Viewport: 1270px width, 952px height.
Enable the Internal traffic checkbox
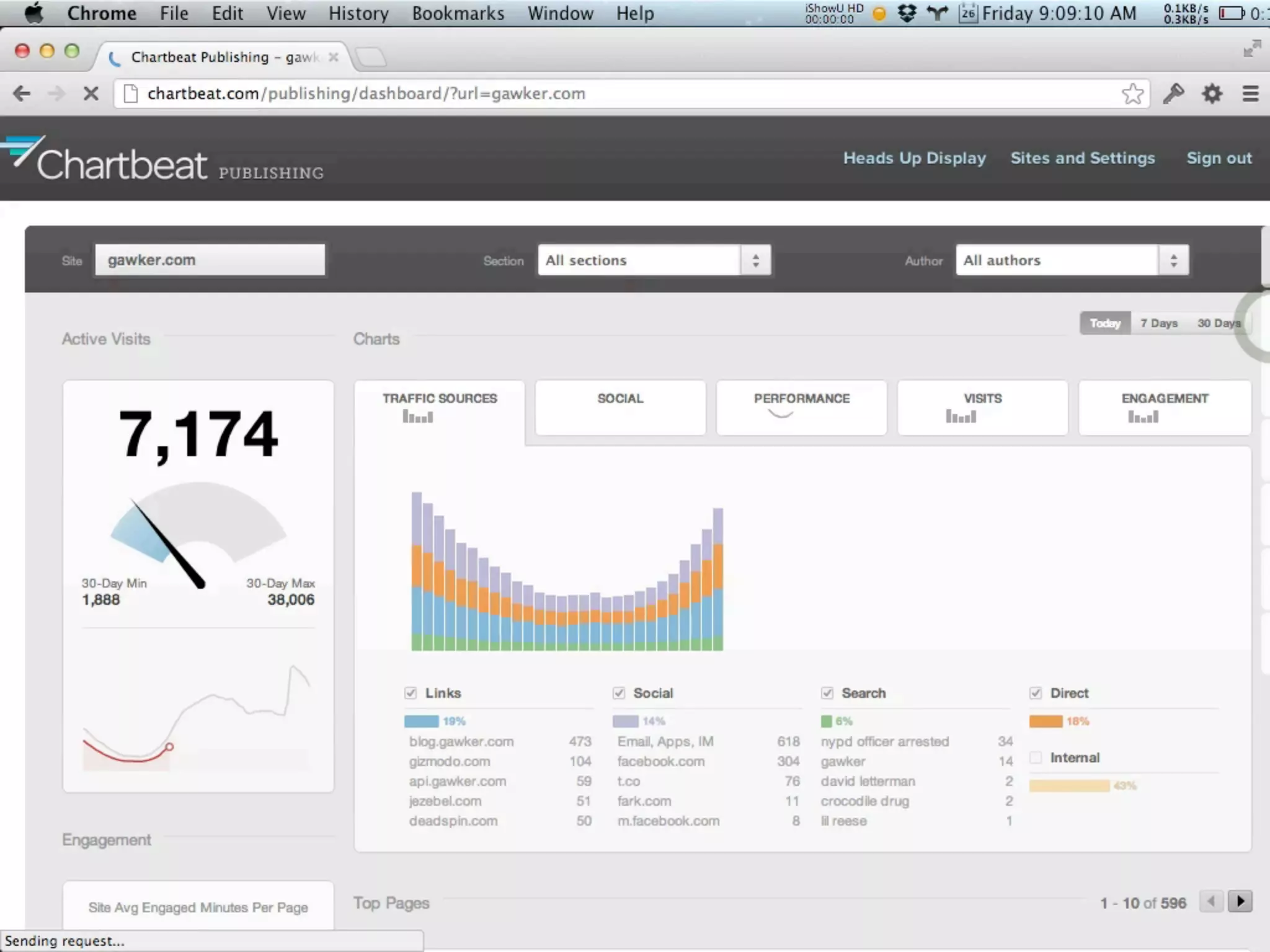click(x=1036, y=757)
